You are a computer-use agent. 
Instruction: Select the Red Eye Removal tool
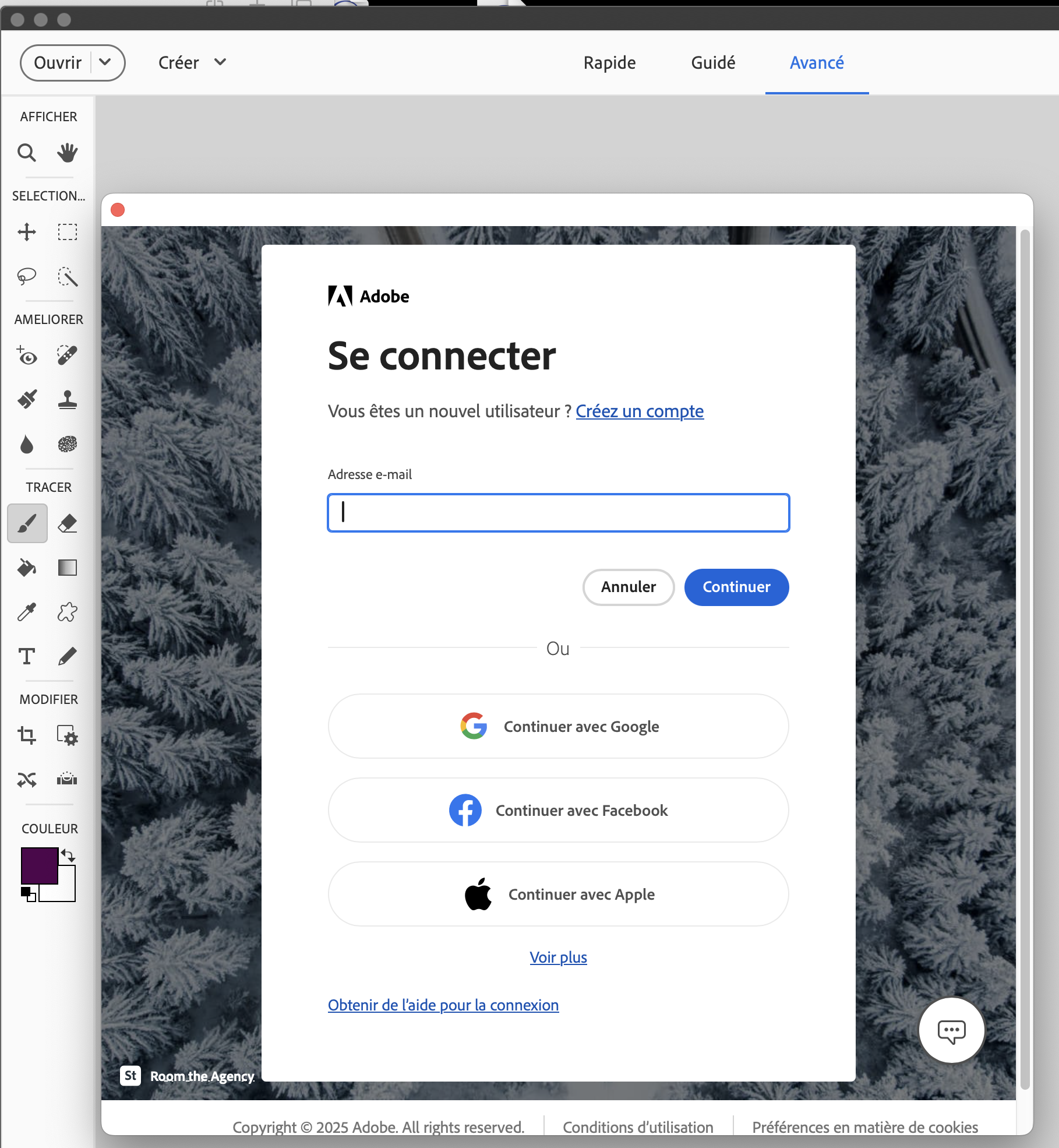tap(27, 355)
